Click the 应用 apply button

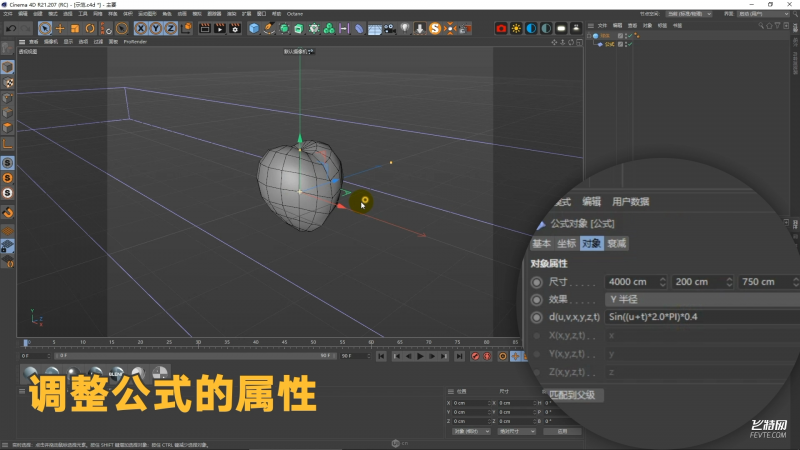click(x=562, y=432)
